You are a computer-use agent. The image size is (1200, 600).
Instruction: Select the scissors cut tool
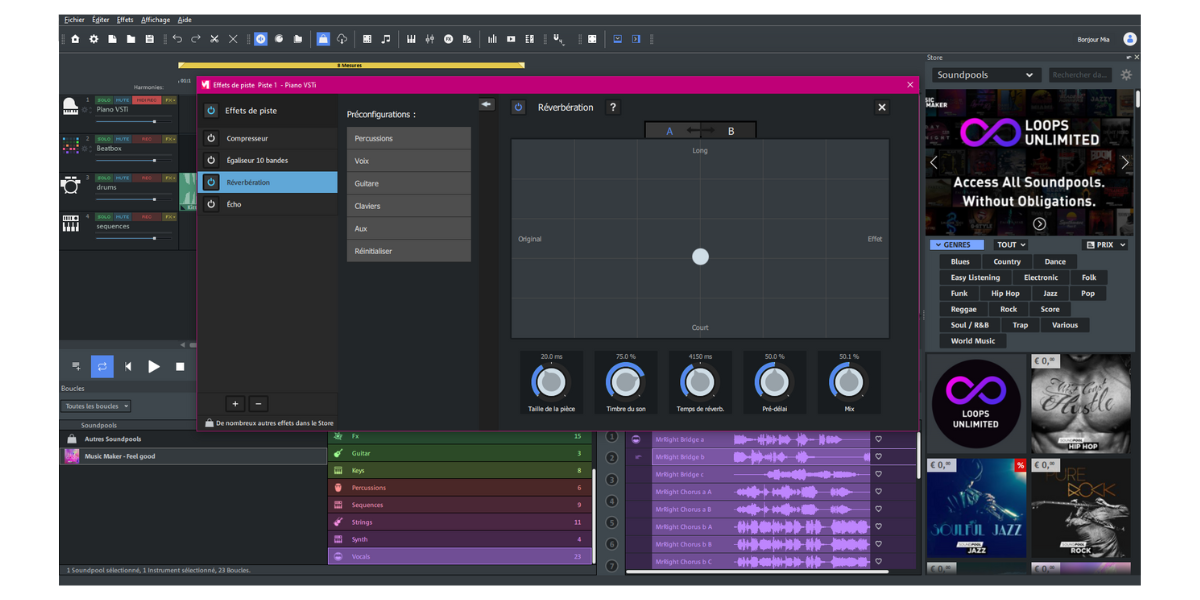[214, 39]
